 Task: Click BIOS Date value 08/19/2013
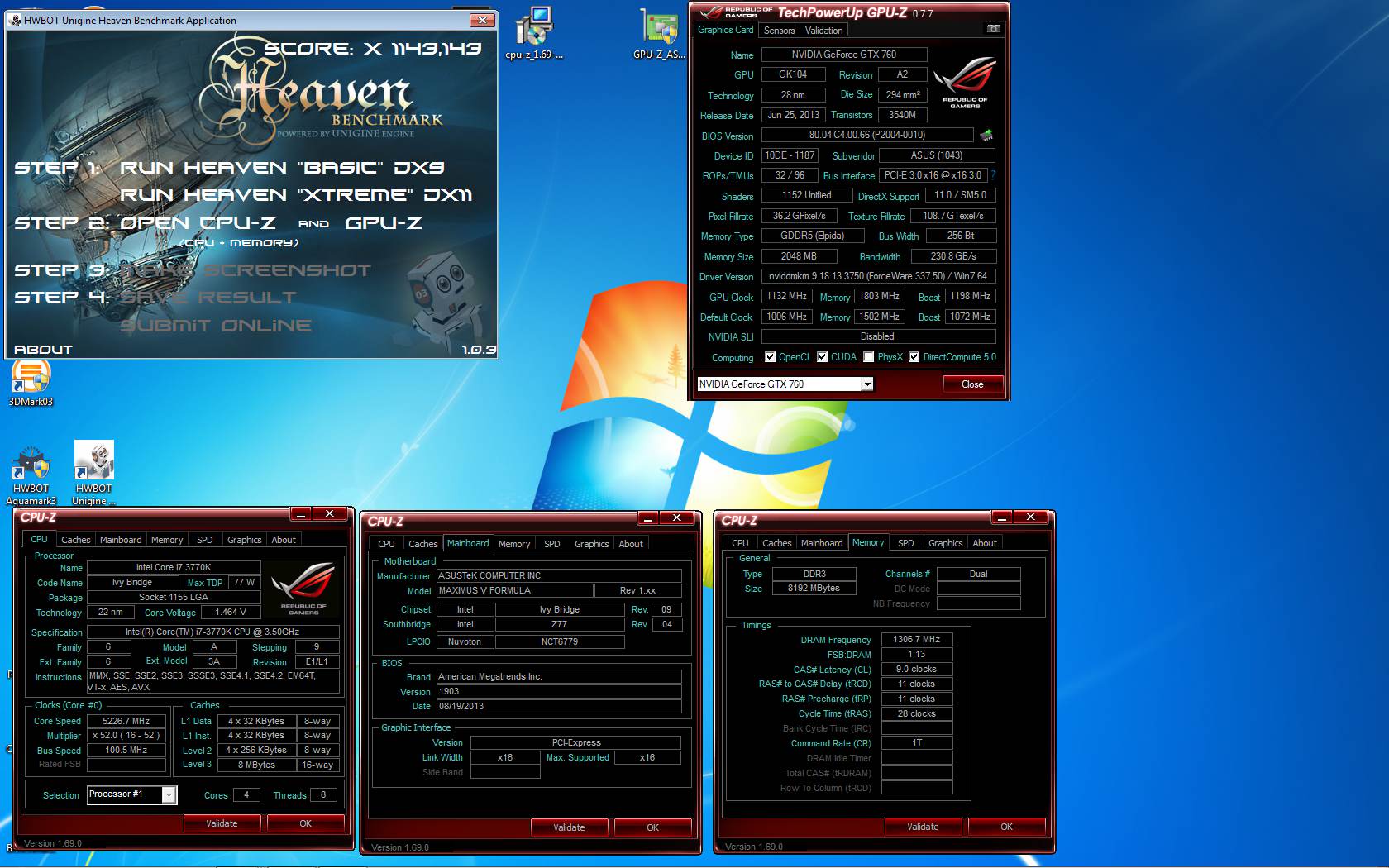559,706
